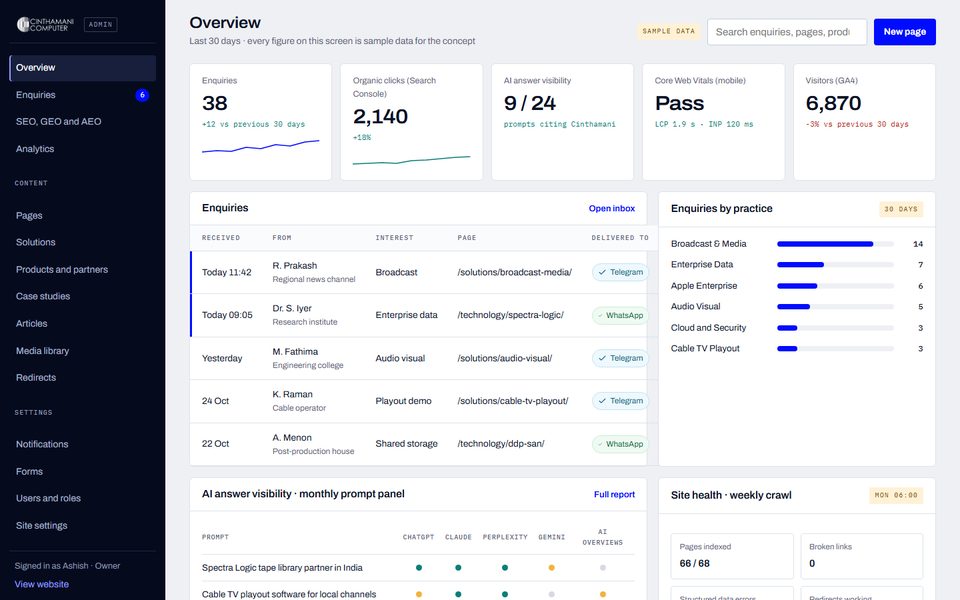Click the Broken links 0 card
Viewport: 960px width, 600px height.
tap(862, 556)
